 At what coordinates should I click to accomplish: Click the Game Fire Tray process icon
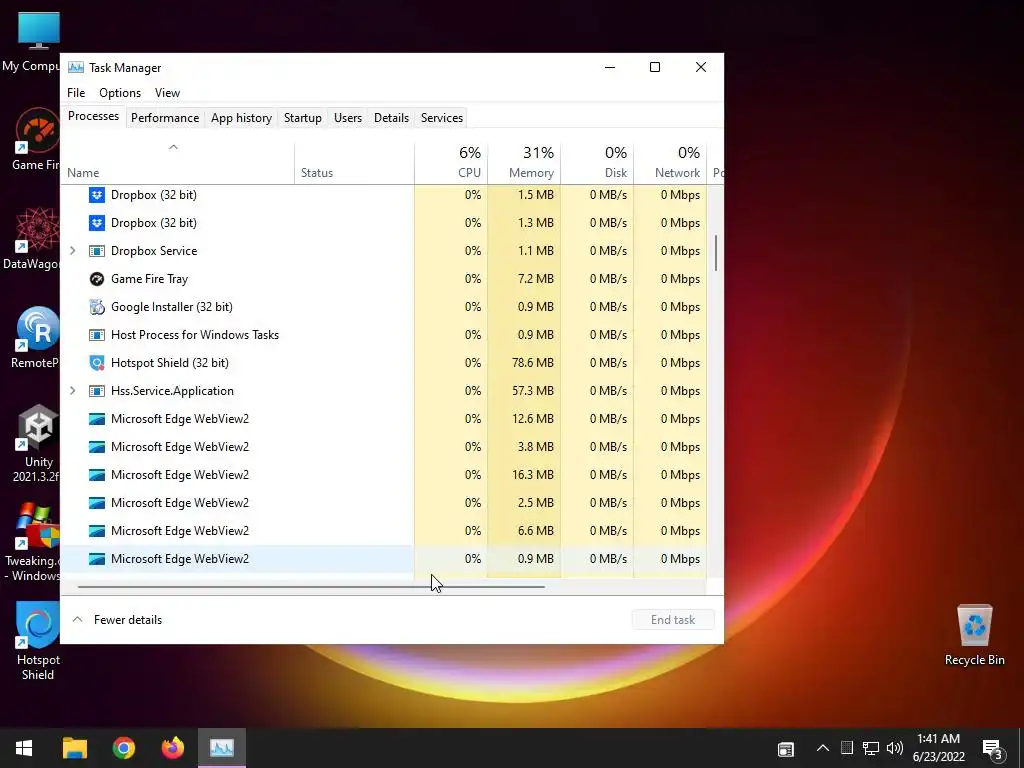click(x=97, y=279)
